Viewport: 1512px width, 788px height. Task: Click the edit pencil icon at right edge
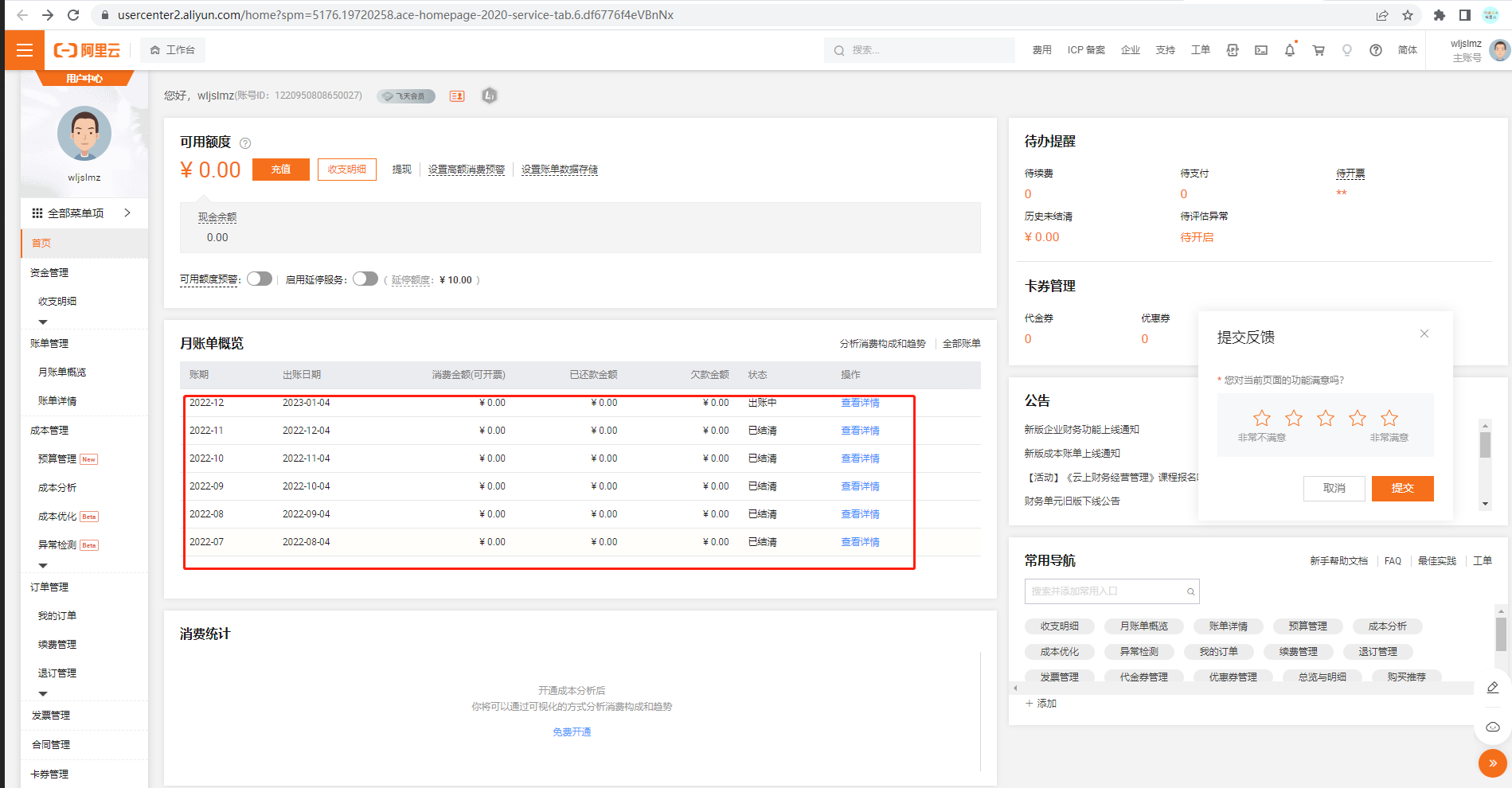tap(1493, 688)
